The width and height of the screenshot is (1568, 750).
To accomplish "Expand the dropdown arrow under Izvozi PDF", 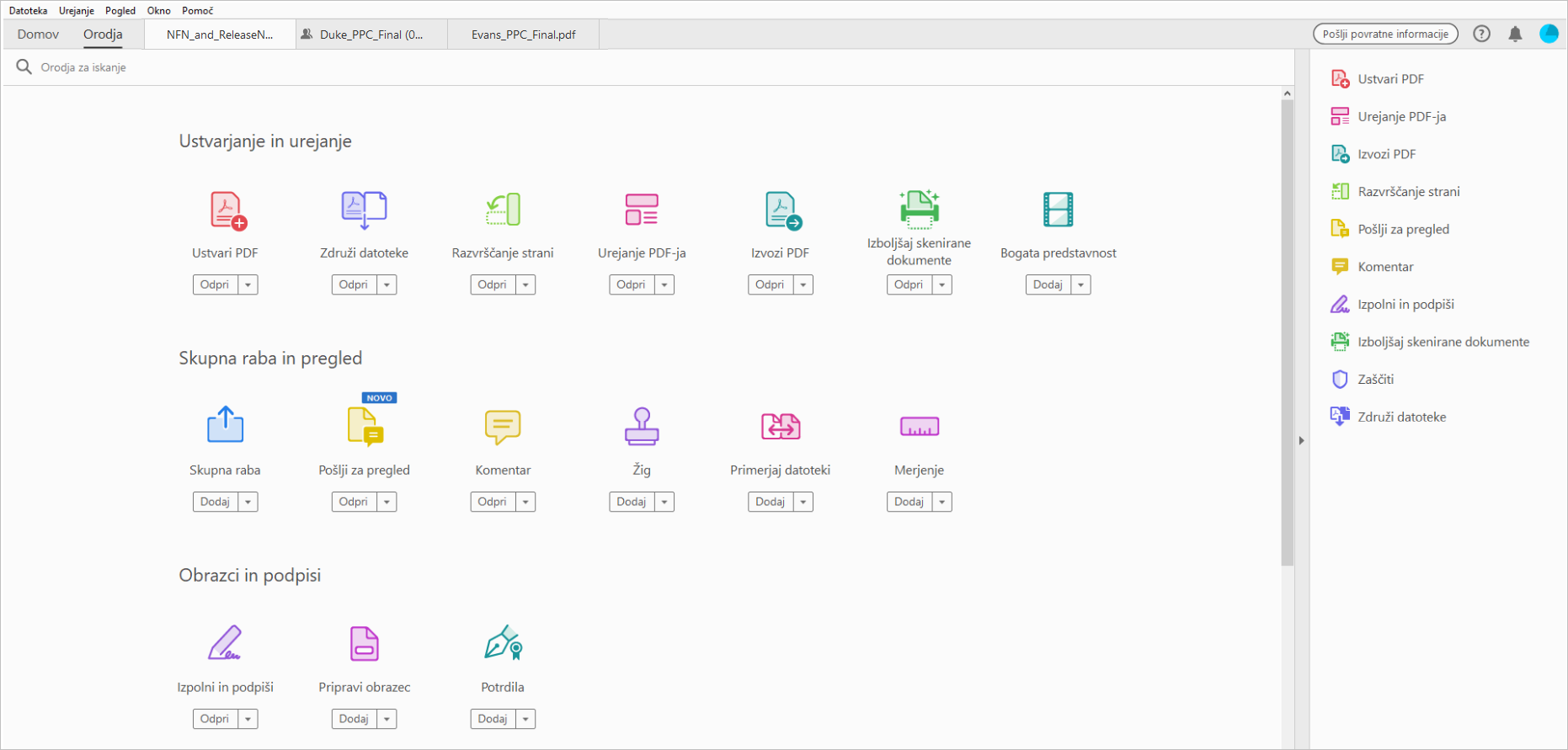I will [803, 285].
